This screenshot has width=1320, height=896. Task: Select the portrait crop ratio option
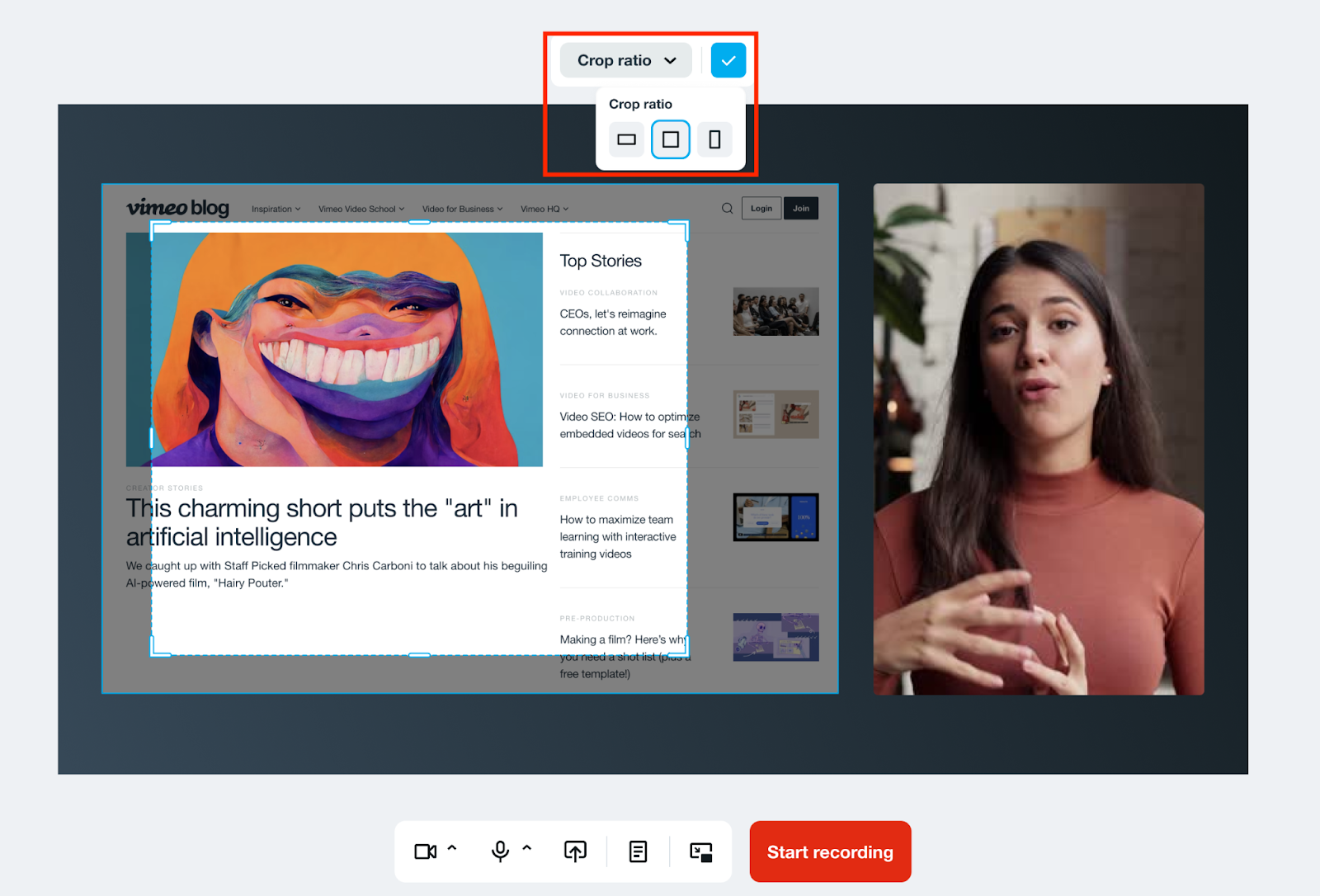pyautogui.click(x=714, y=139)
